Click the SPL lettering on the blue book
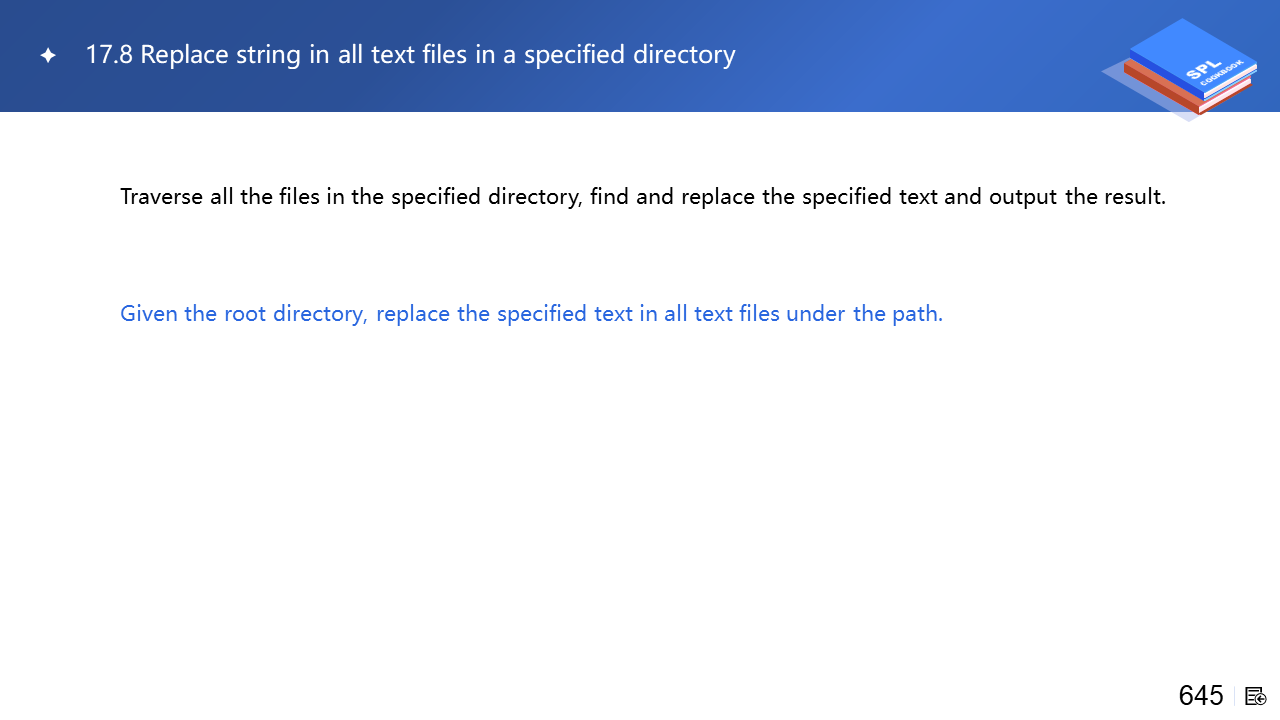Screen dimensions: 1280x720 (1198, 70)
